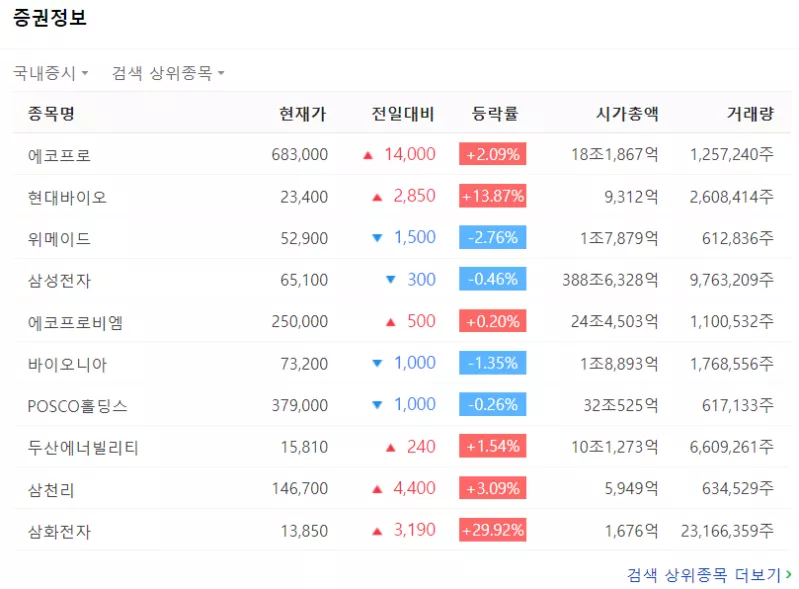Open the 두산에너빌리티 stock
799x589 pixels.
click(x=83, y=447)
